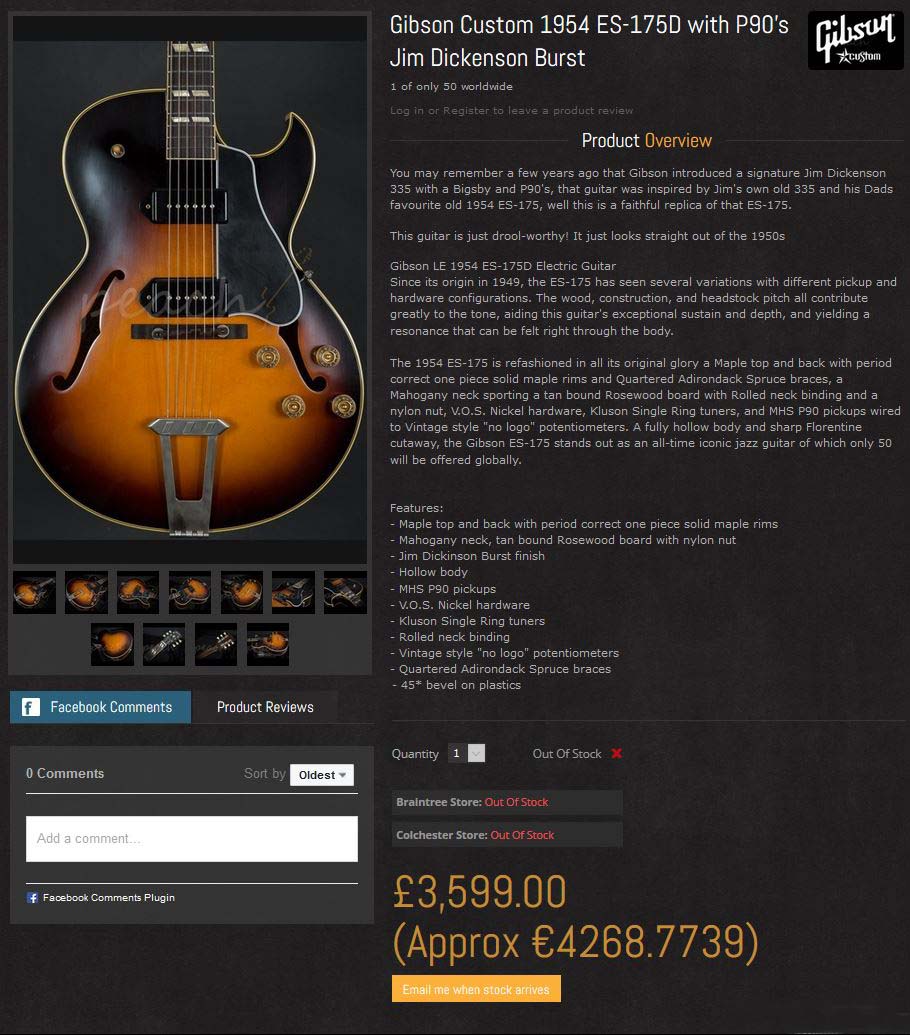Click the red out-of-stock X icon
The width and height of the screenshot is (910, 1035).
(x=616, y=753)
